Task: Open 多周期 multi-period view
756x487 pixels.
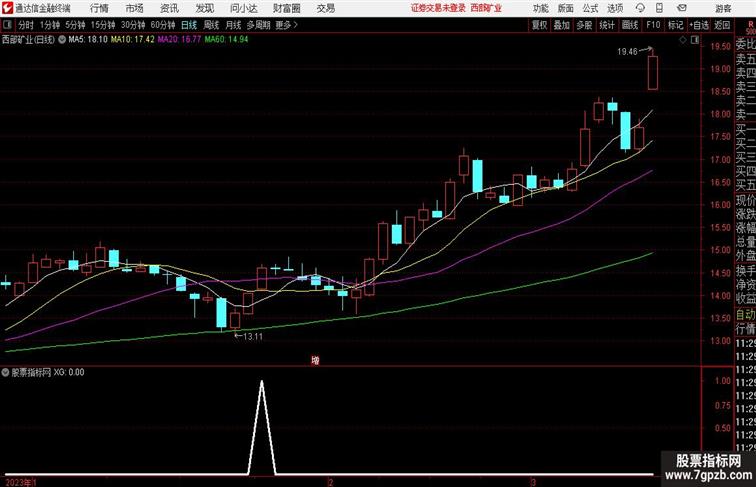Action: pyautogui.click(x=258, y=25)
